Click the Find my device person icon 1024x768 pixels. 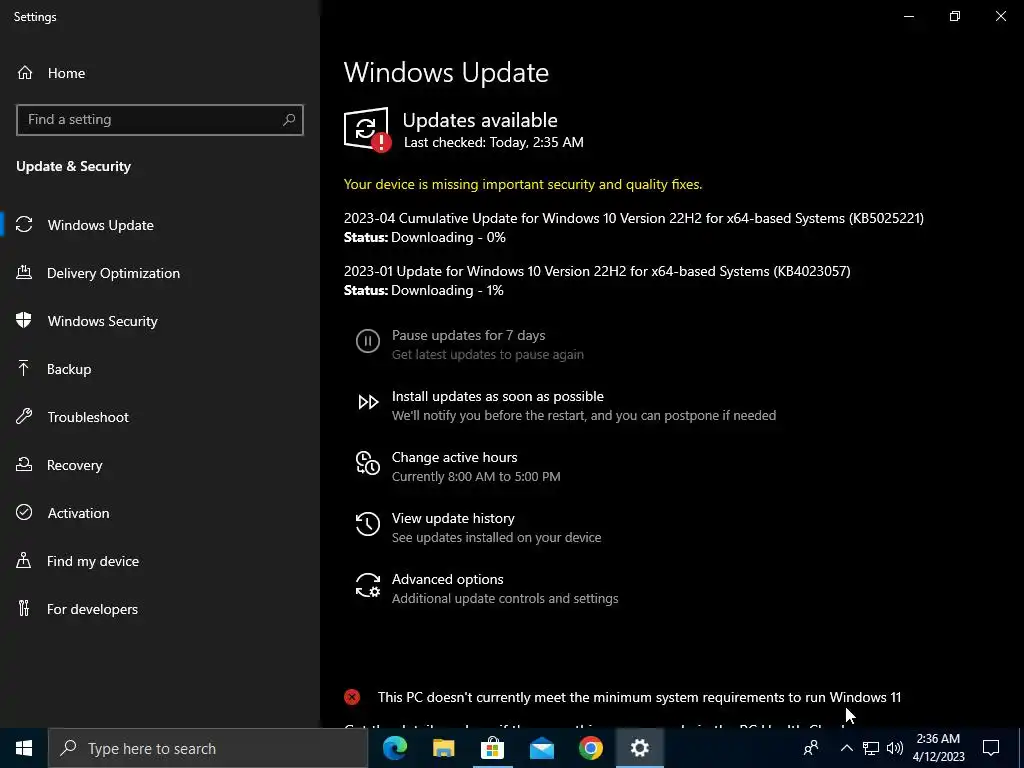(24, 561)
